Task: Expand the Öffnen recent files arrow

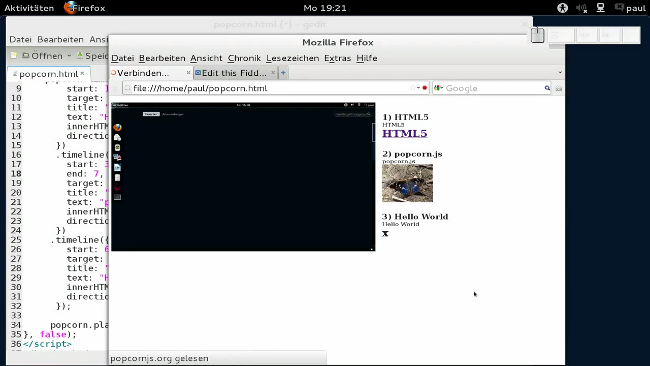Action: pos(69,56)
